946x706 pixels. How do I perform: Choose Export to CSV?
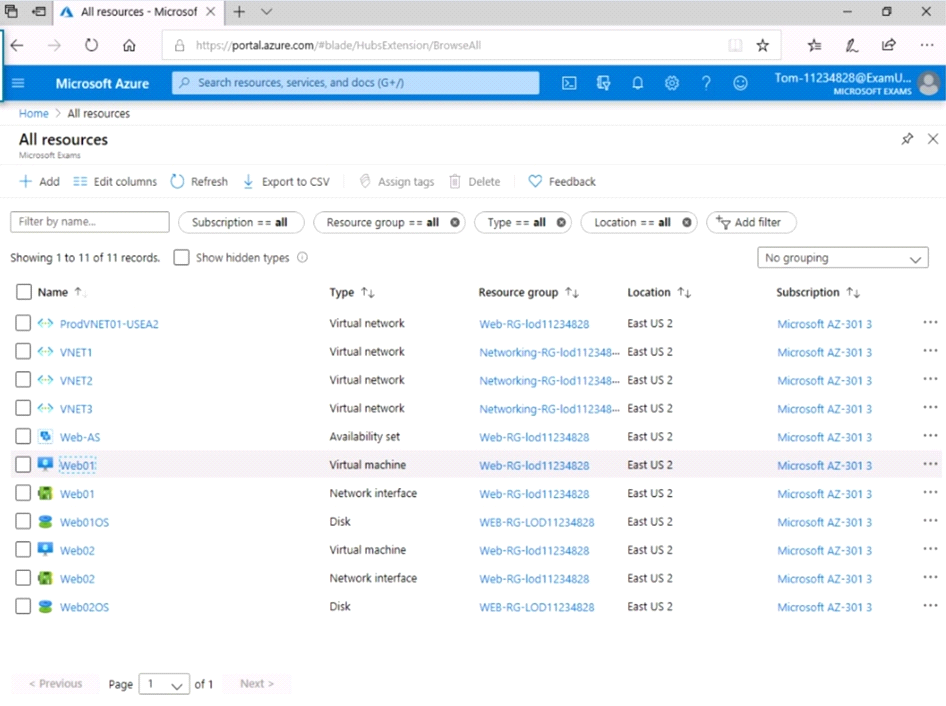point(286,182)
